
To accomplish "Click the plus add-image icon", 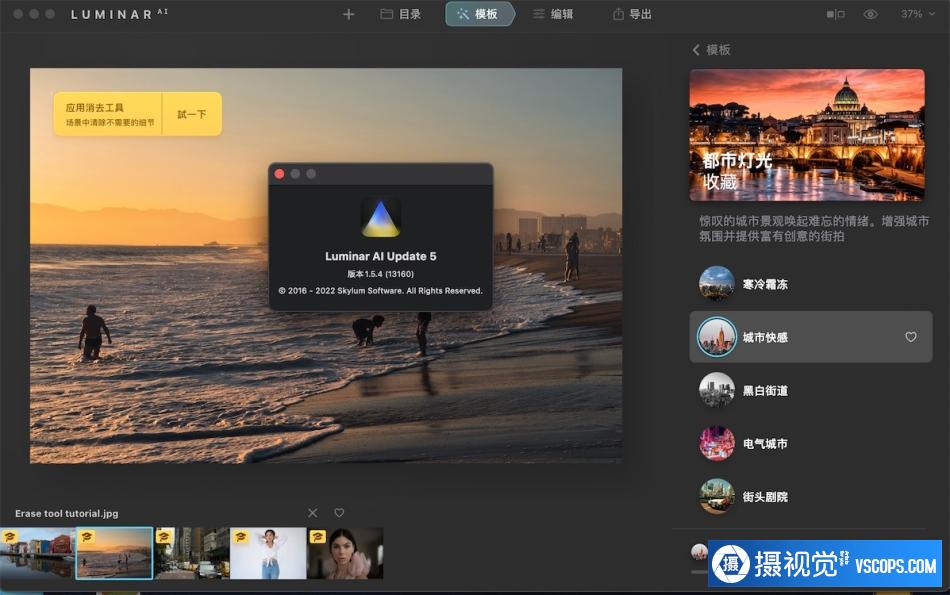I will pyautogui.click(x=348, y=14).
